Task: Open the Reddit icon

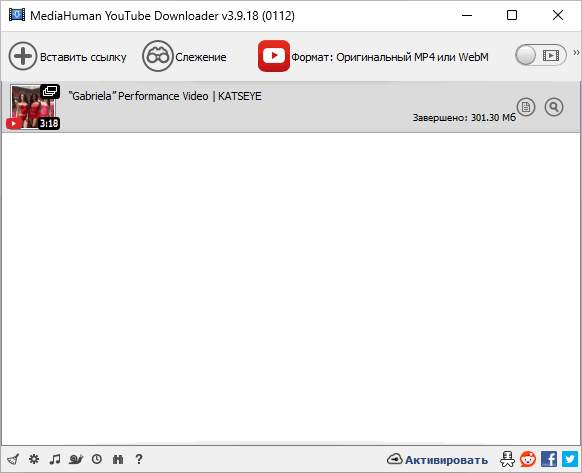Action: [x=528, y=459]
